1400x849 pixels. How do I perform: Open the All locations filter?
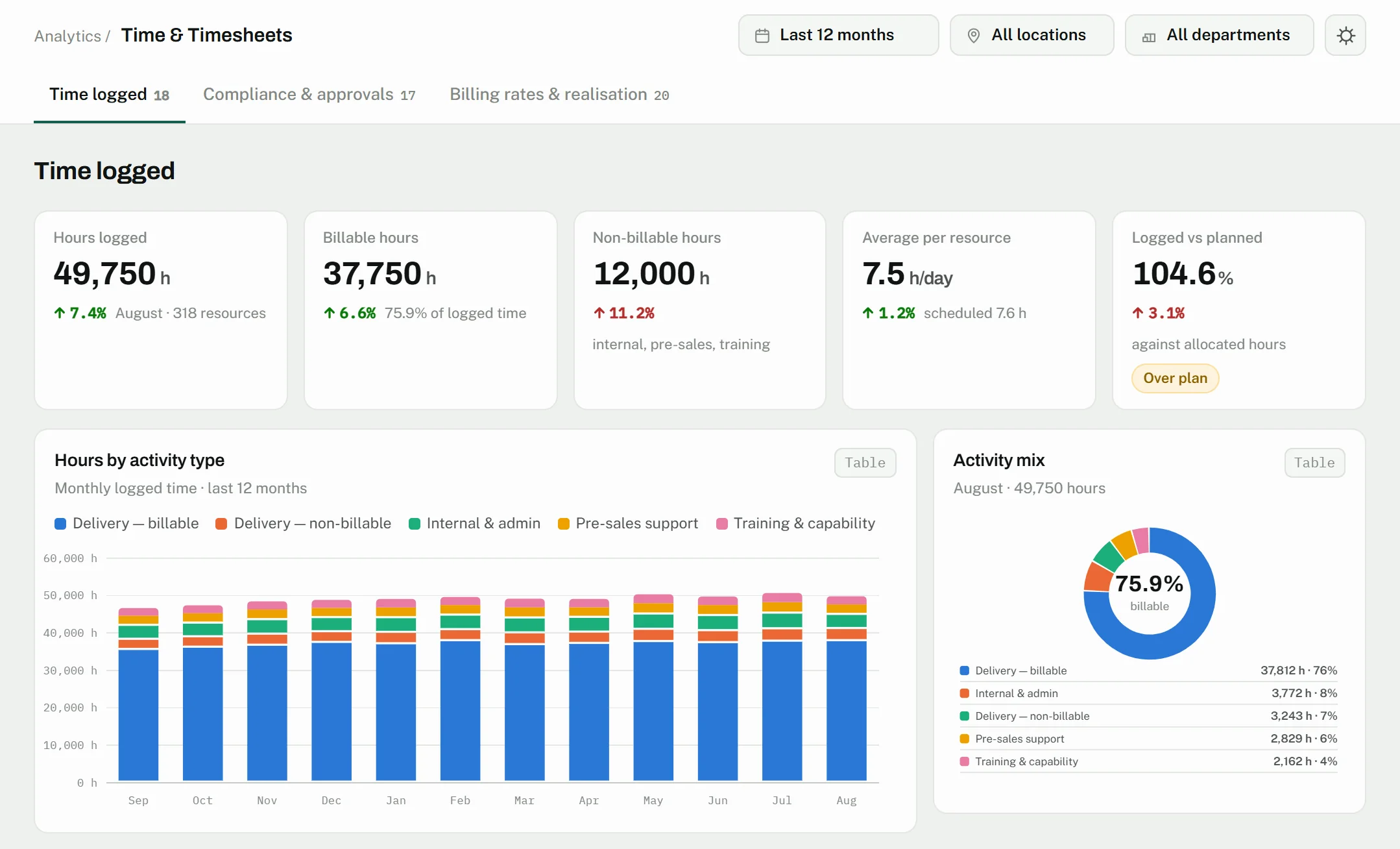pos(1032,35)
